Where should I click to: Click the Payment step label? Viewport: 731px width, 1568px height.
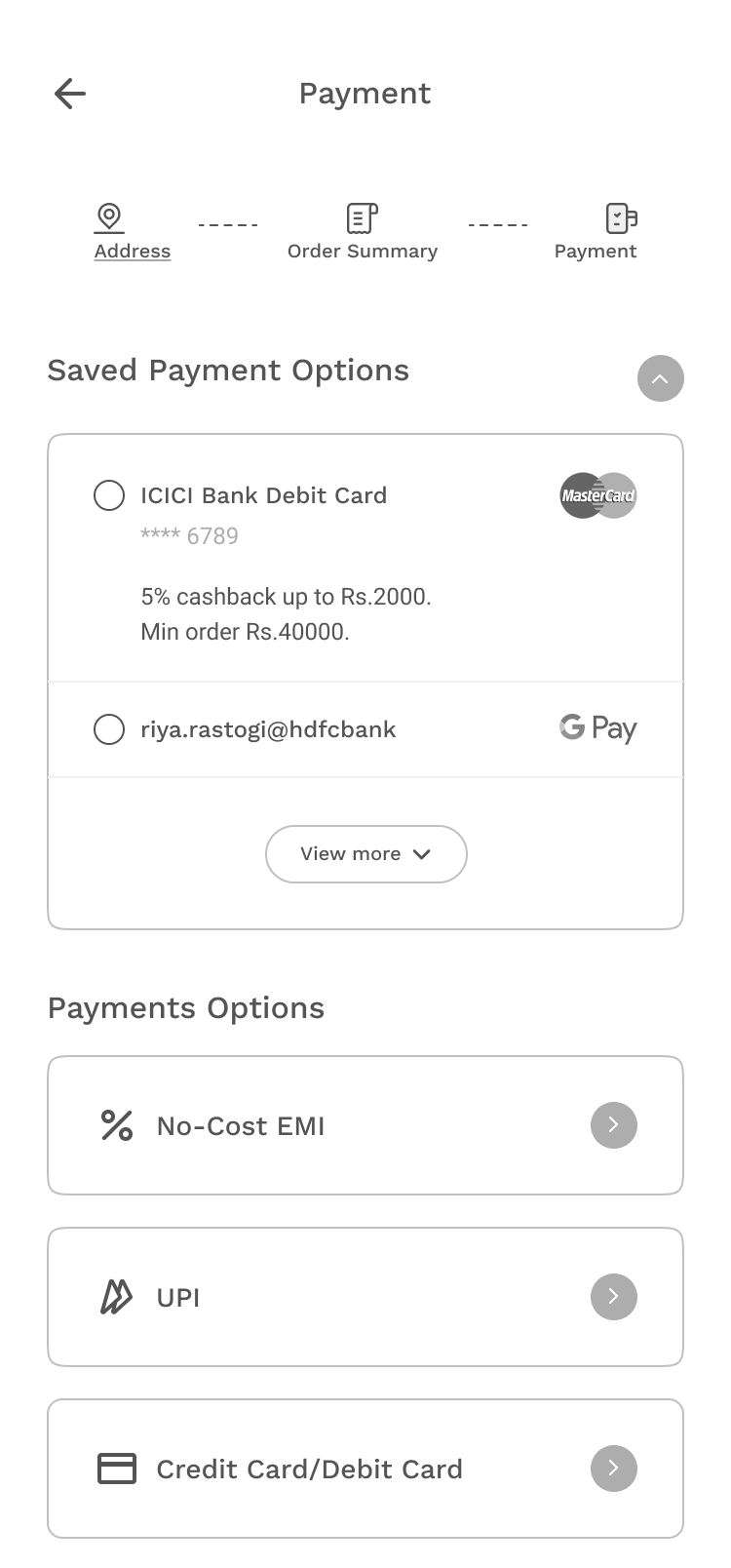coord(596,252)
